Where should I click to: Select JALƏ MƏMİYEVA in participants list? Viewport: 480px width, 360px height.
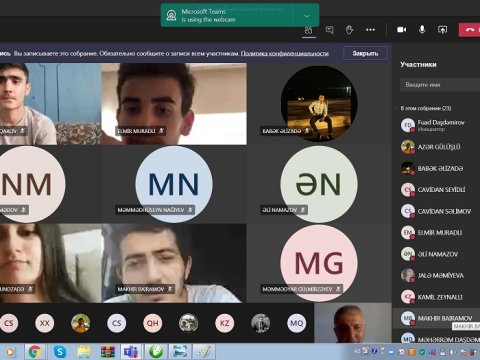440,275
